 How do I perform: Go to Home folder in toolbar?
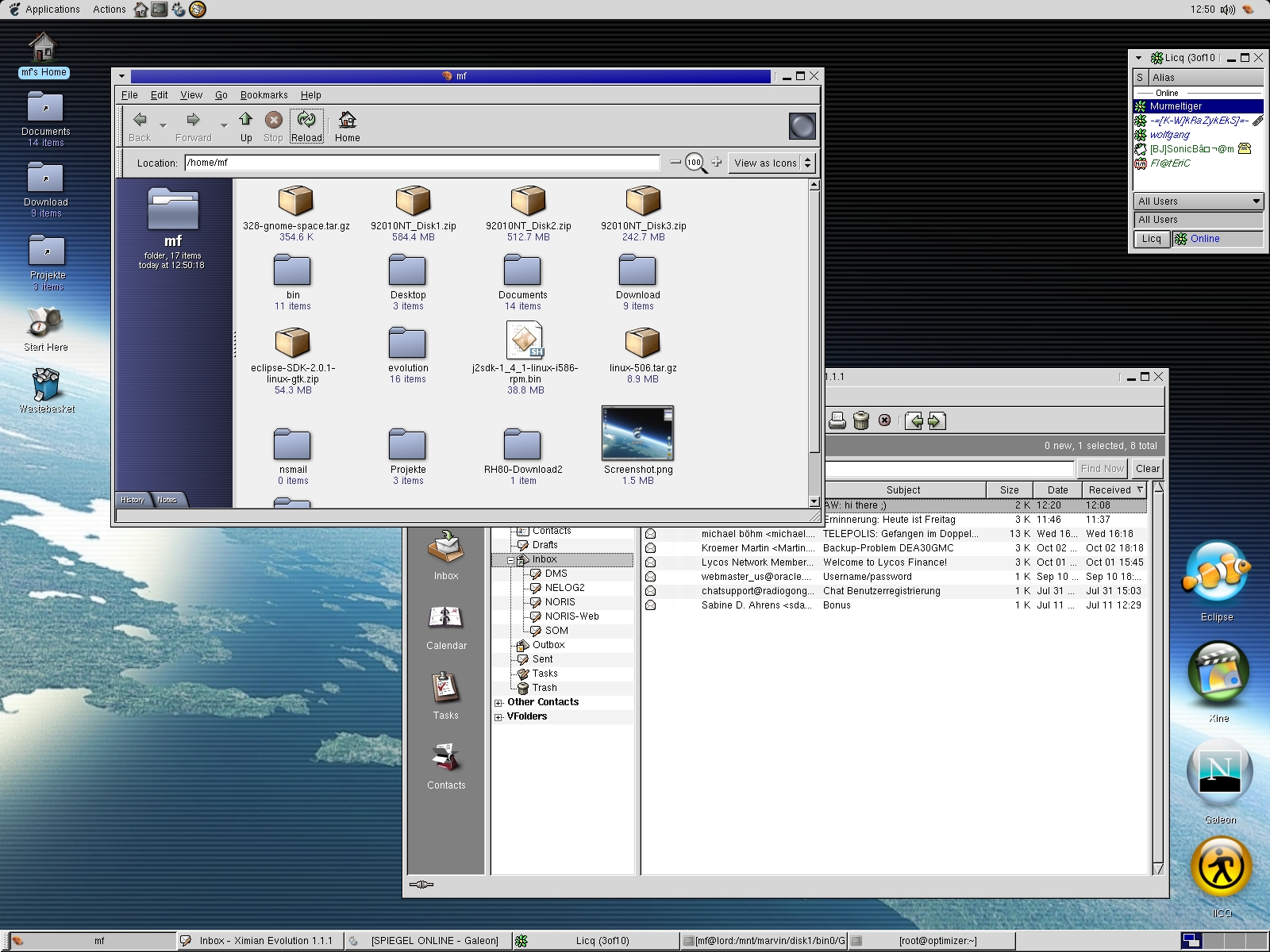347,120
